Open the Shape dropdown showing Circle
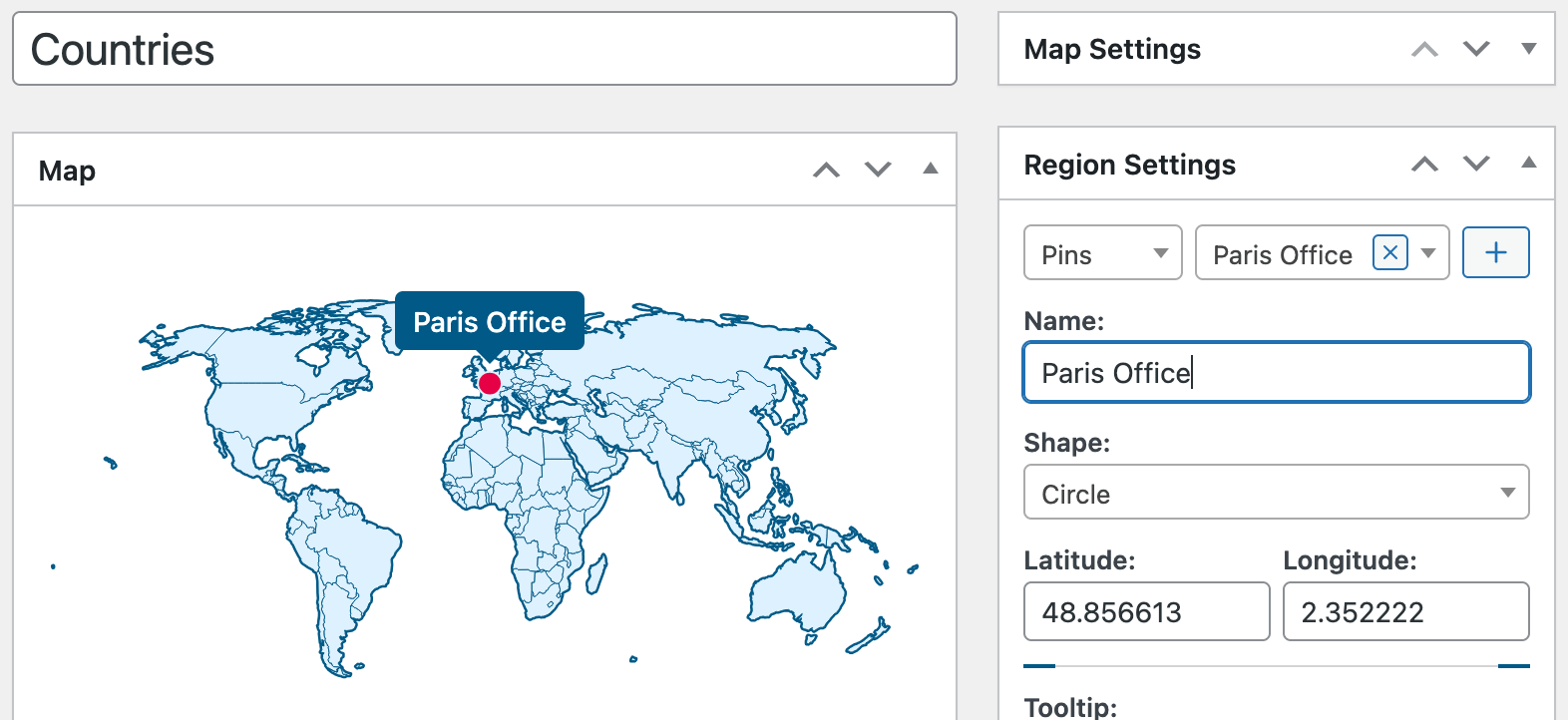 (x=1276, y=493)
